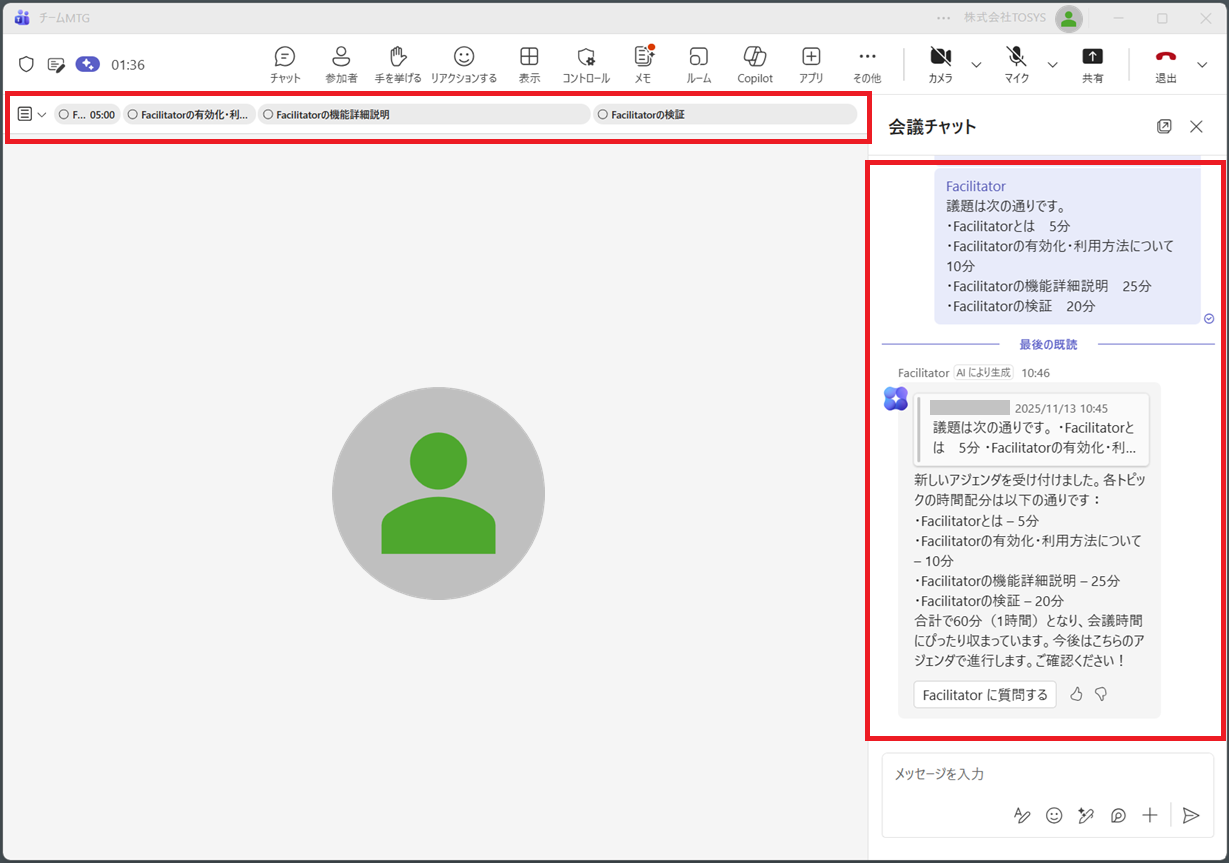Leave the meeting with 退出 button
This screenshot has width=1229, height=863.
1166,64
